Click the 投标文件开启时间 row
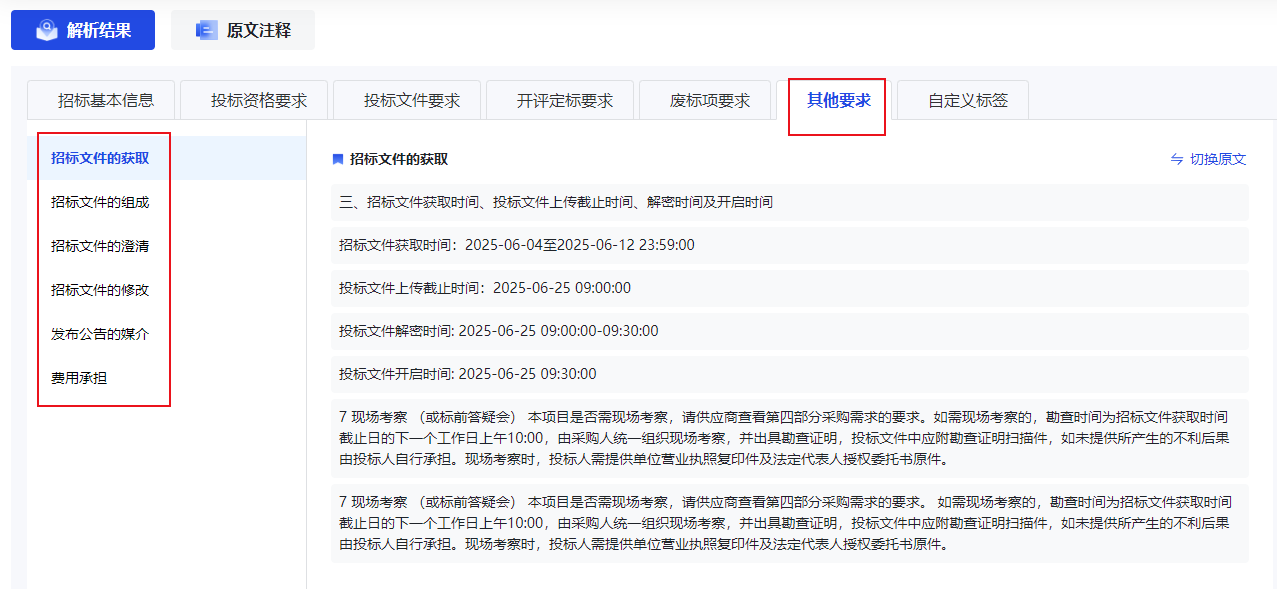1277x589 pixels. (790, 374)
